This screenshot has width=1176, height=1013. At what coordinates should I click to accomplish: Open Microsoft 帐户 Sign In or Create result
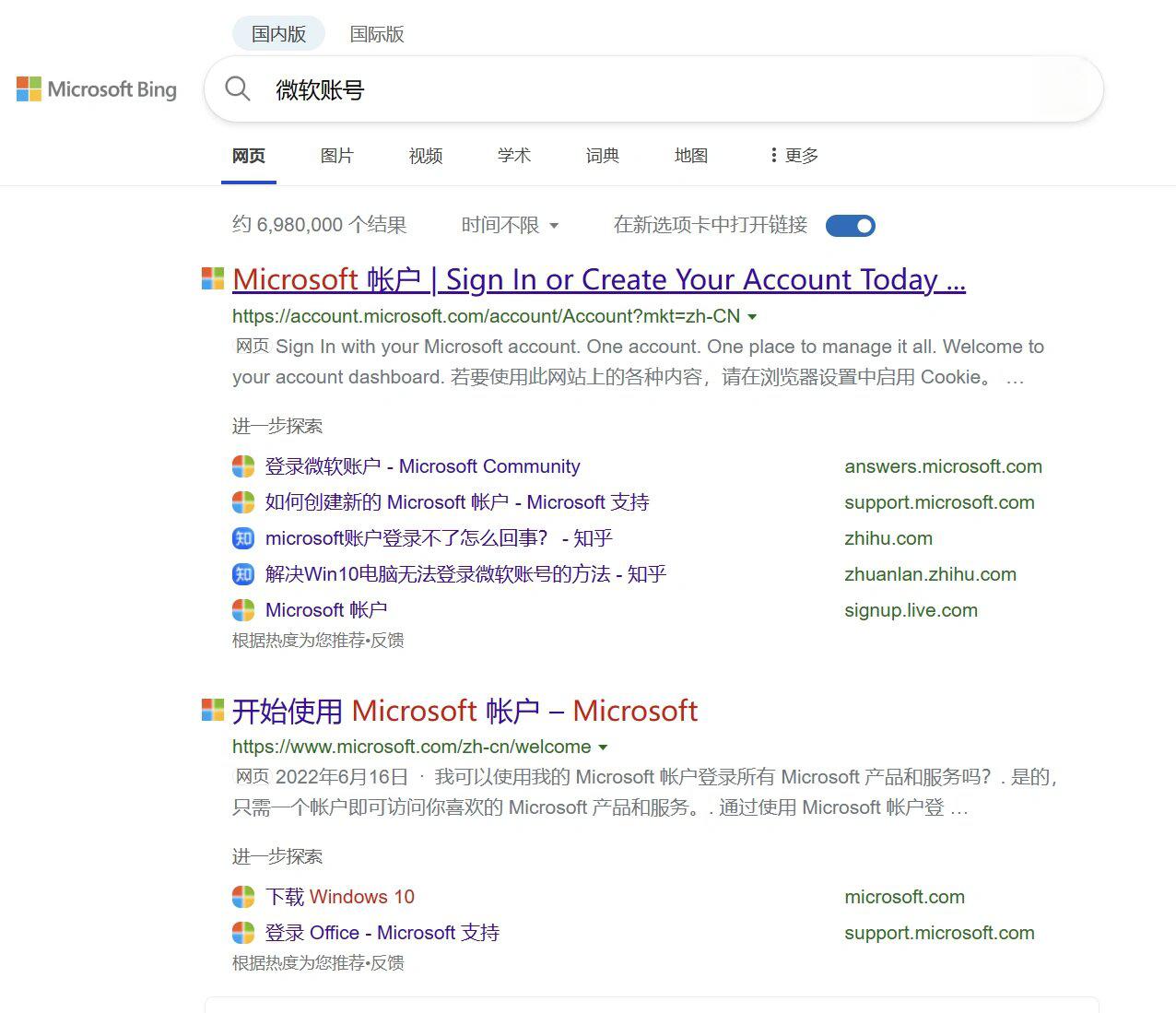pyautogui.click(x=599, y=279)
